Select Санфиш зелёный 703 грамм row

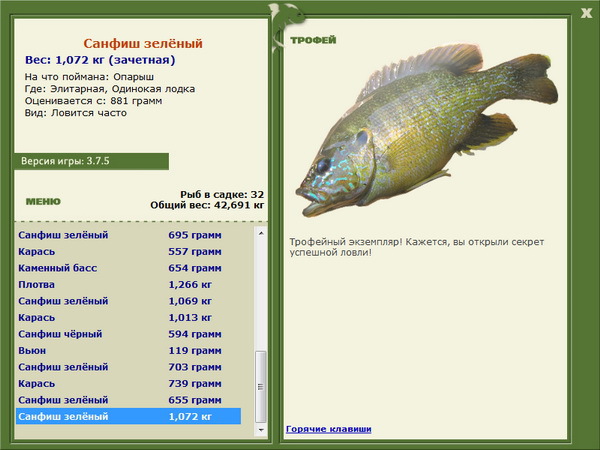[129, 367]
